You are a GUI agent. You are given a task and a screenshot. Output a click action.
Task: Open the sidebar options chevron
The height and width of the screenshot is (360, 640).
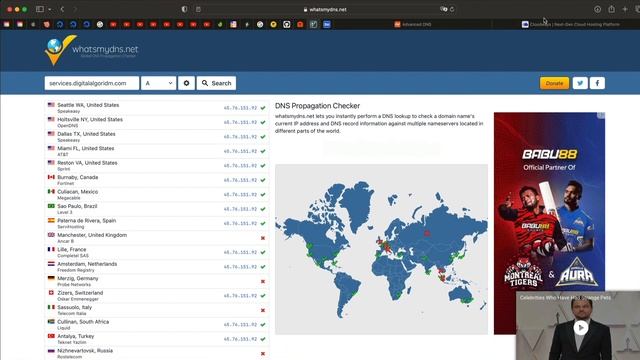coord(49,9)
